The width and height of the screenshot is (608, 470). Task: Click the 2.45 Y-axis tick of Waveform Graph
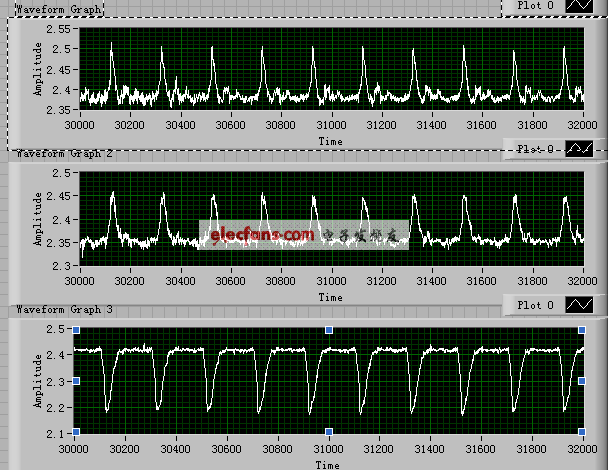pos(59,70)
